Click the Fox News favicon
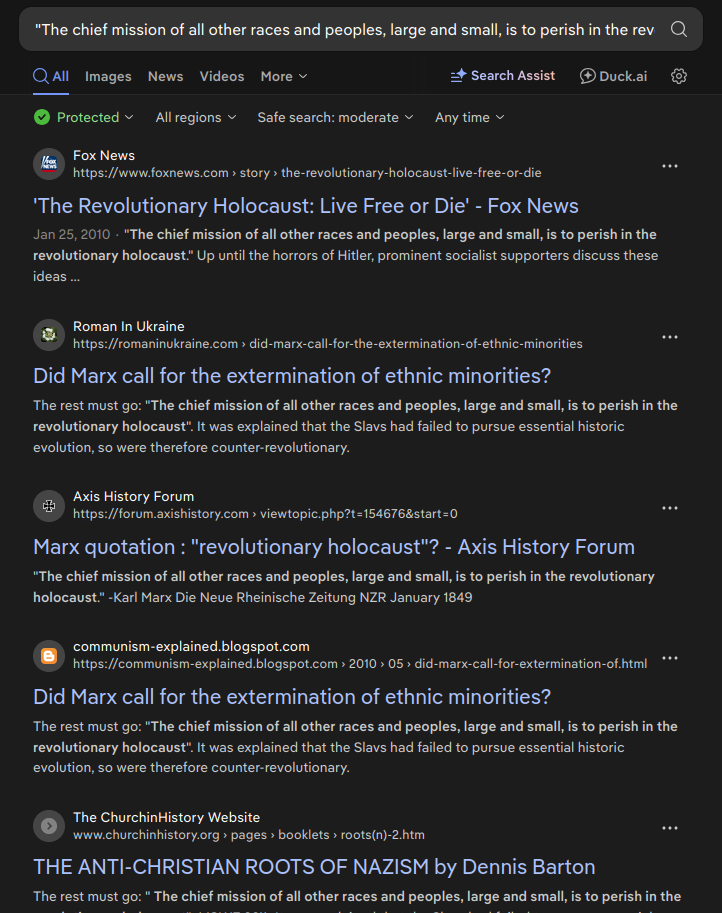This screenshot has height=913, width=722. tap(48, 164)
